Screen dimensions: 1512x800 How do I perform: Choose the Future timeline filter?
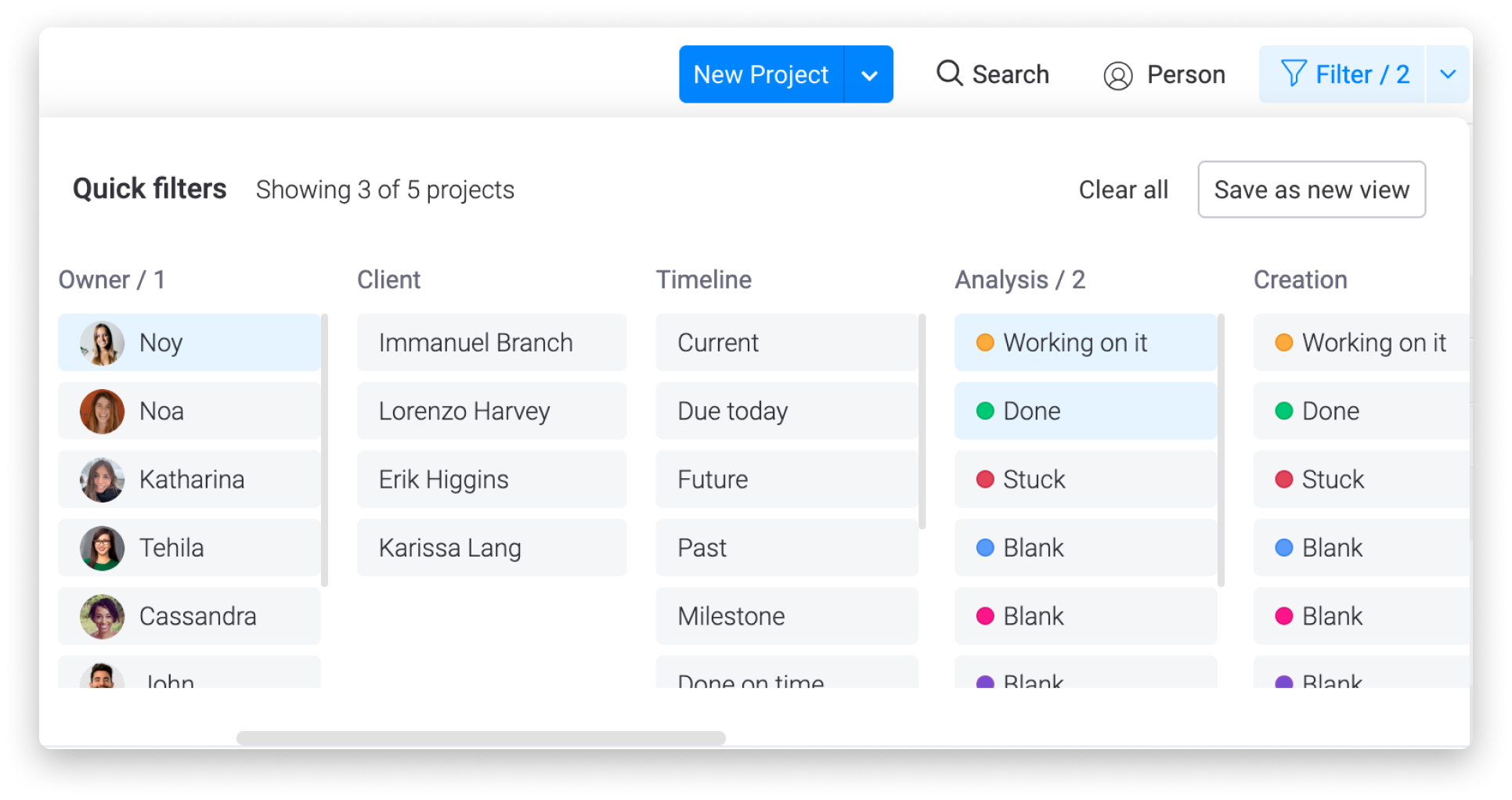(786, 479)
